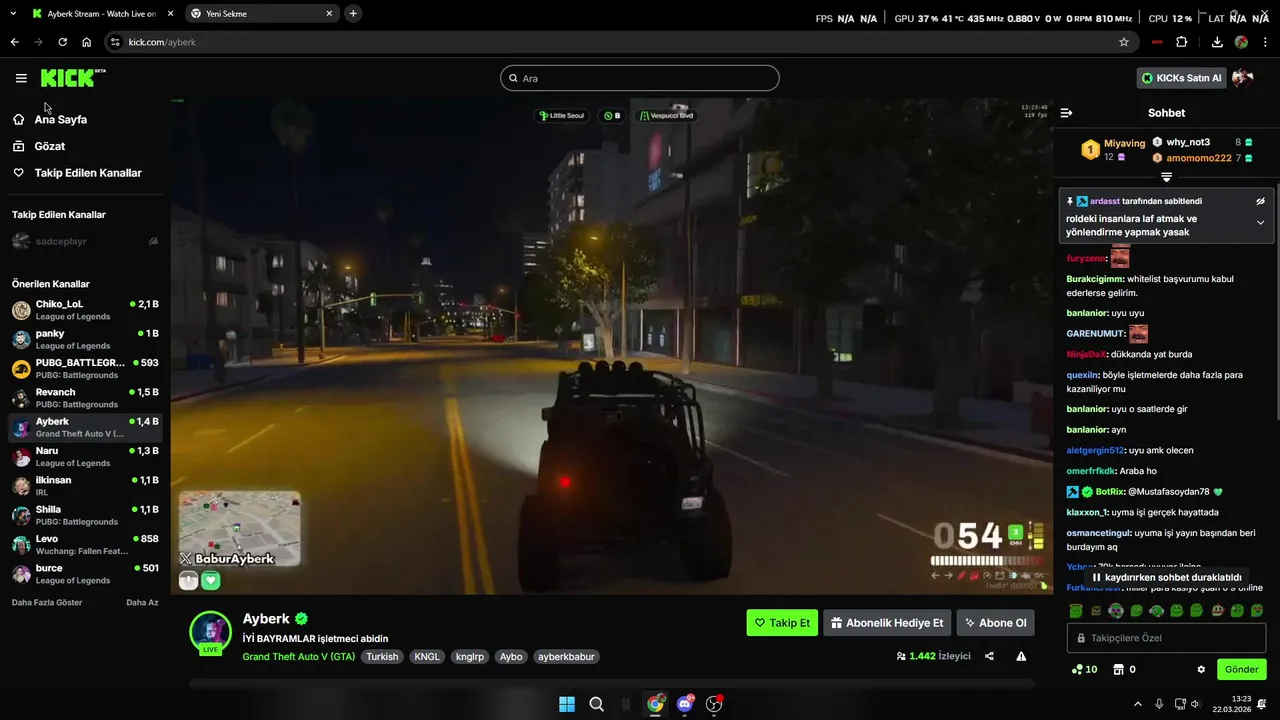Click Abonelik Hediye Et button
1280x720 pixels.
[887, 623]
